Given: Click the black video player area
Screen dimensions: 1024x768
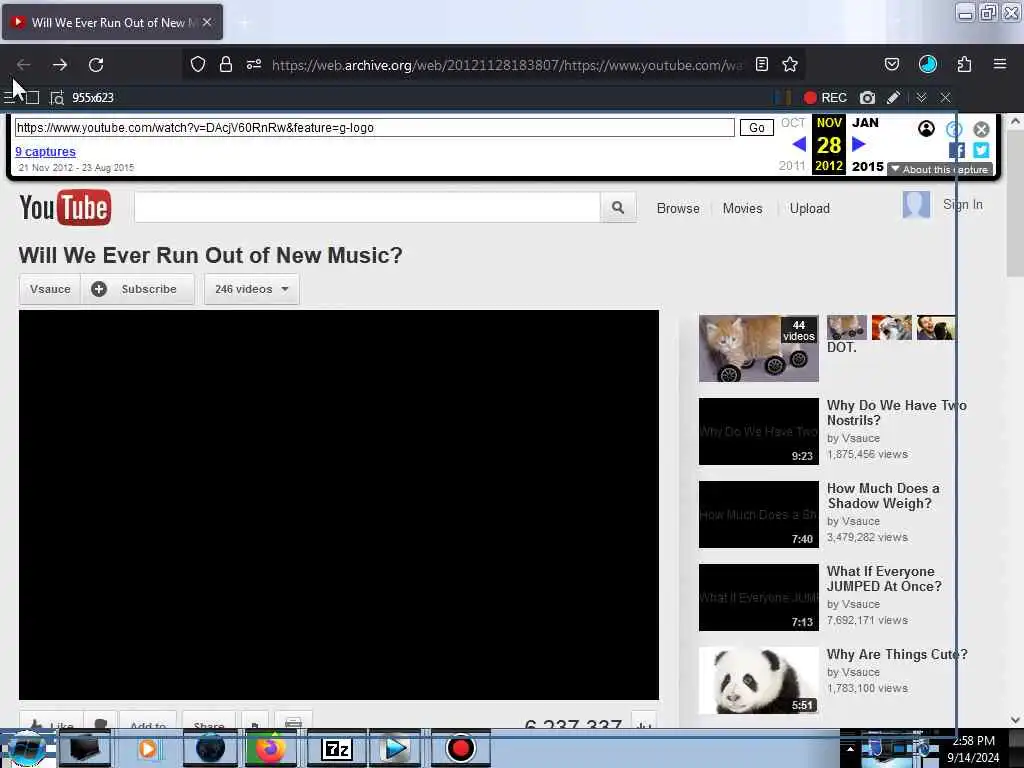Looking at the screenshot, I should click(338, 505).
